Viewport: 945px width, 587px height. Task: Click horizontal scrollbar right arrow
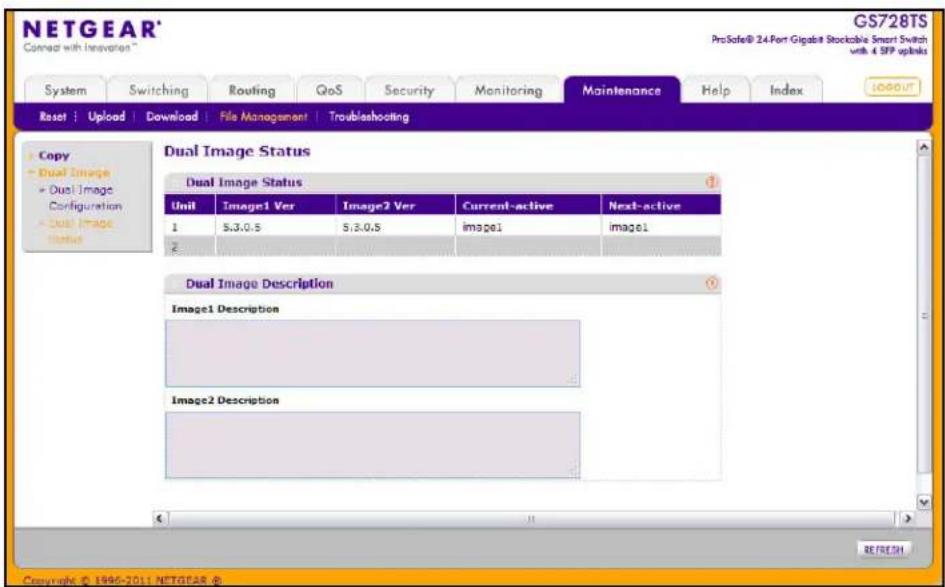tap(906, 518)
